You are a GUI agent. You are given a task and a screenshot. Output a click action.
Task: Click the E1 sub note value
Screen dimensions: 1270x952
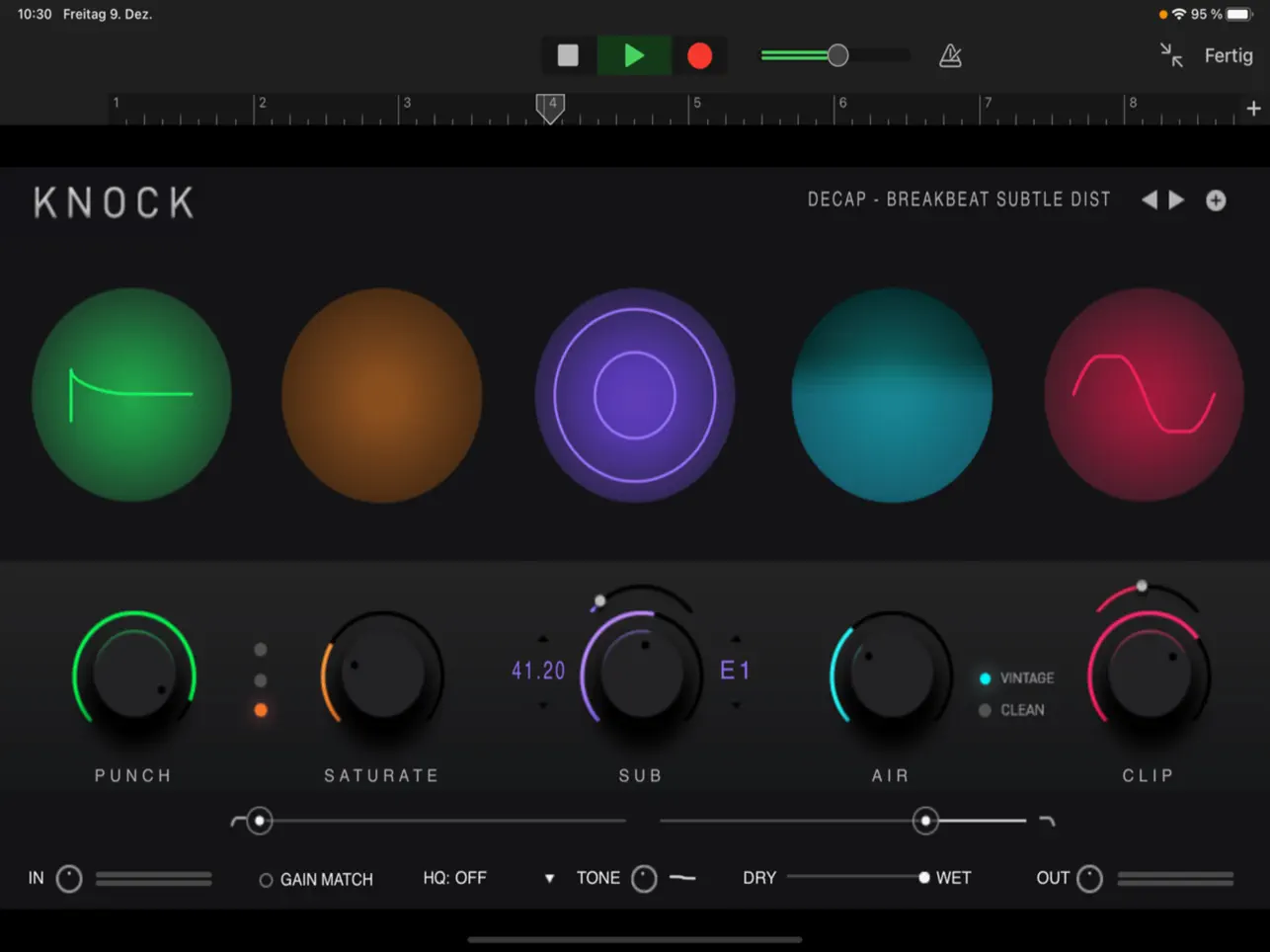click(736, 672)
